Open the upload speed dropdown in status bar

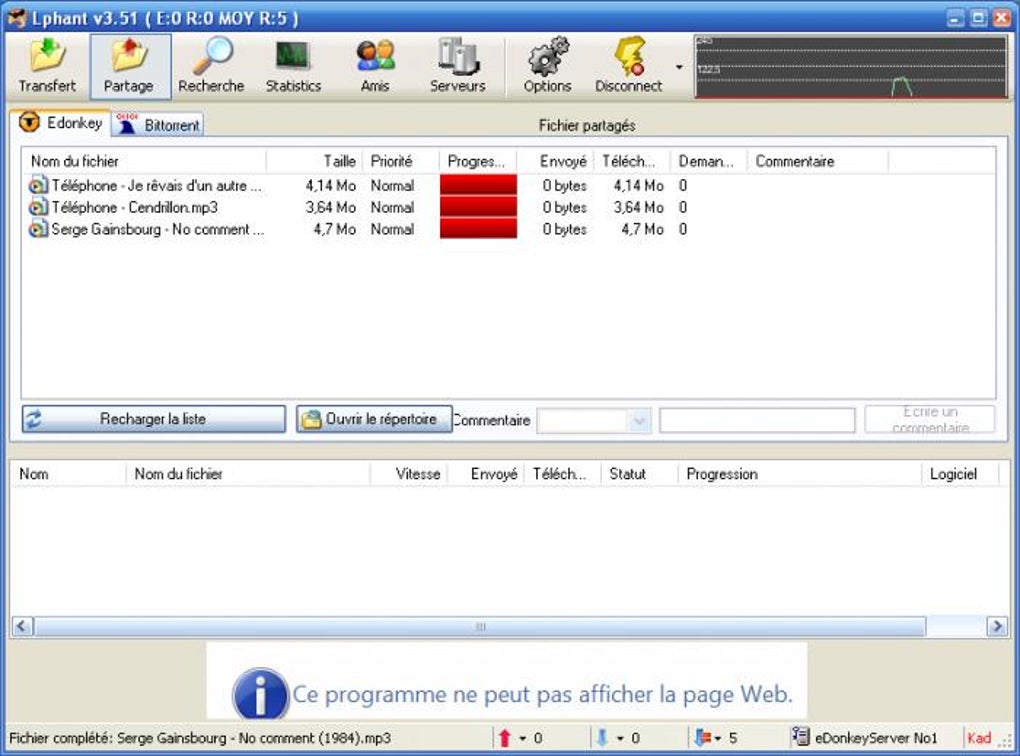click(522, 738)
